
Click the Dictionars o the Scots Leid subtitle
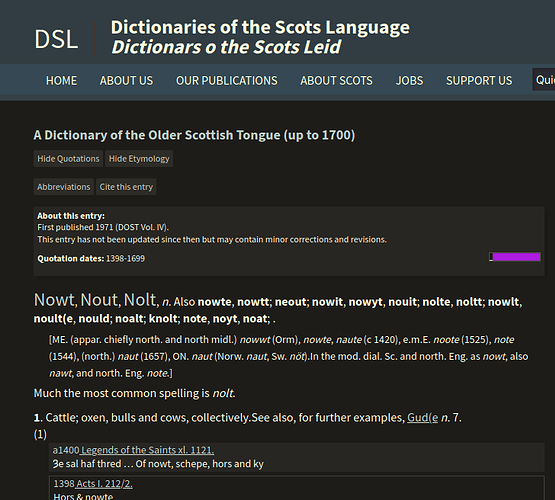coord(226,47)
